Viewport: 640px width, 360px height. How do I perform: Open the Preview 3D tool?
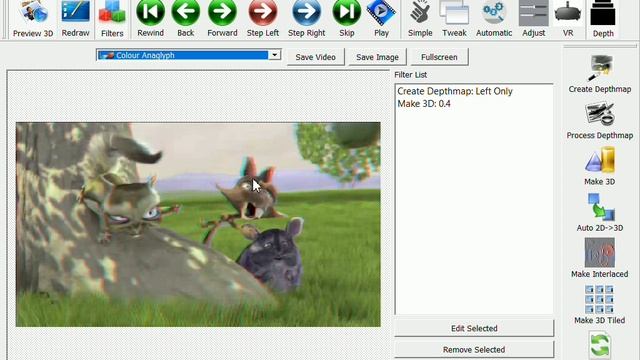point(33,19)
